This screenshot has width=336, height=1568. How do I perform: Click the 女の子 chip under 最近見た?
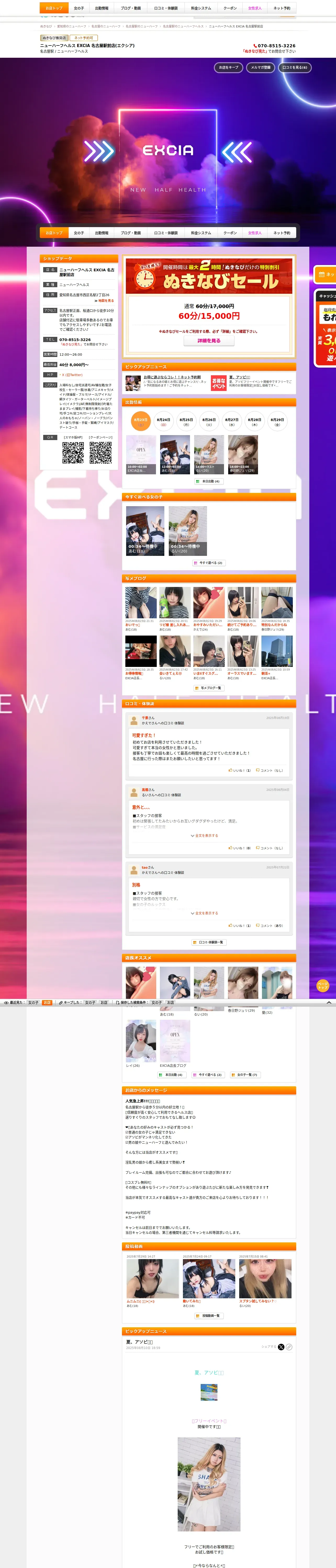click(x=33, y=1002)
